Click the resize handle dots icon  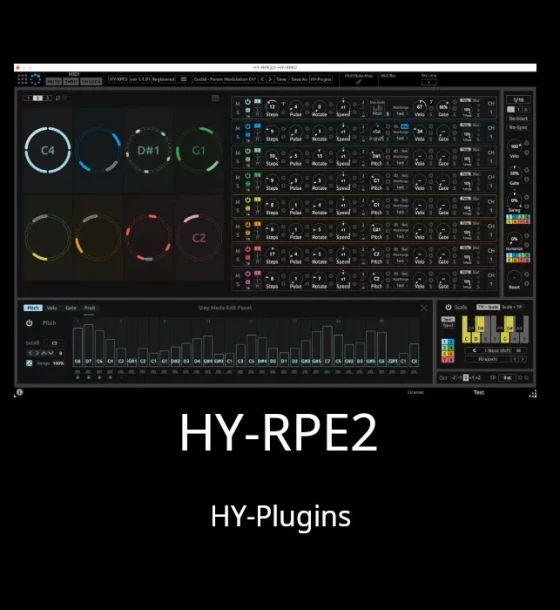[533, 394]
